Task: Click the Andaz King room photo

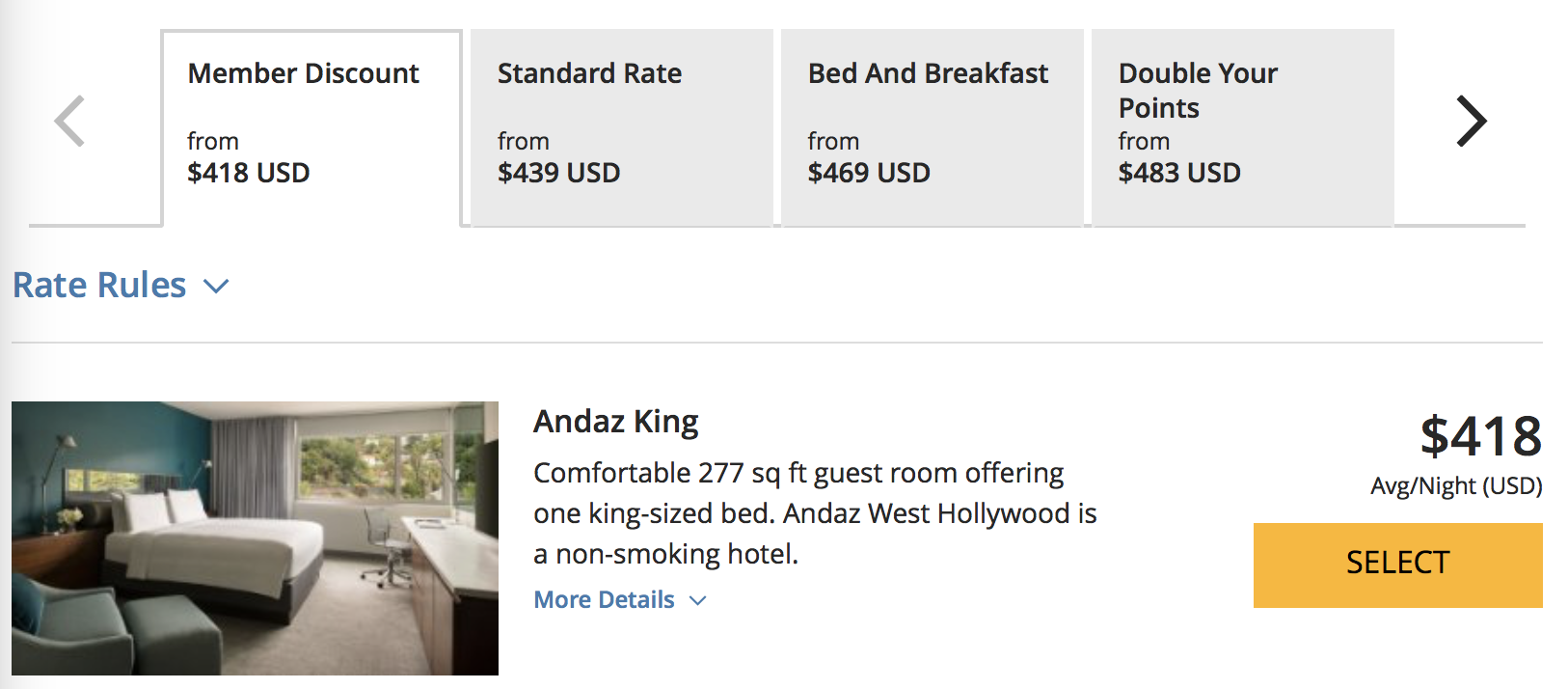Action: (255, 538)
